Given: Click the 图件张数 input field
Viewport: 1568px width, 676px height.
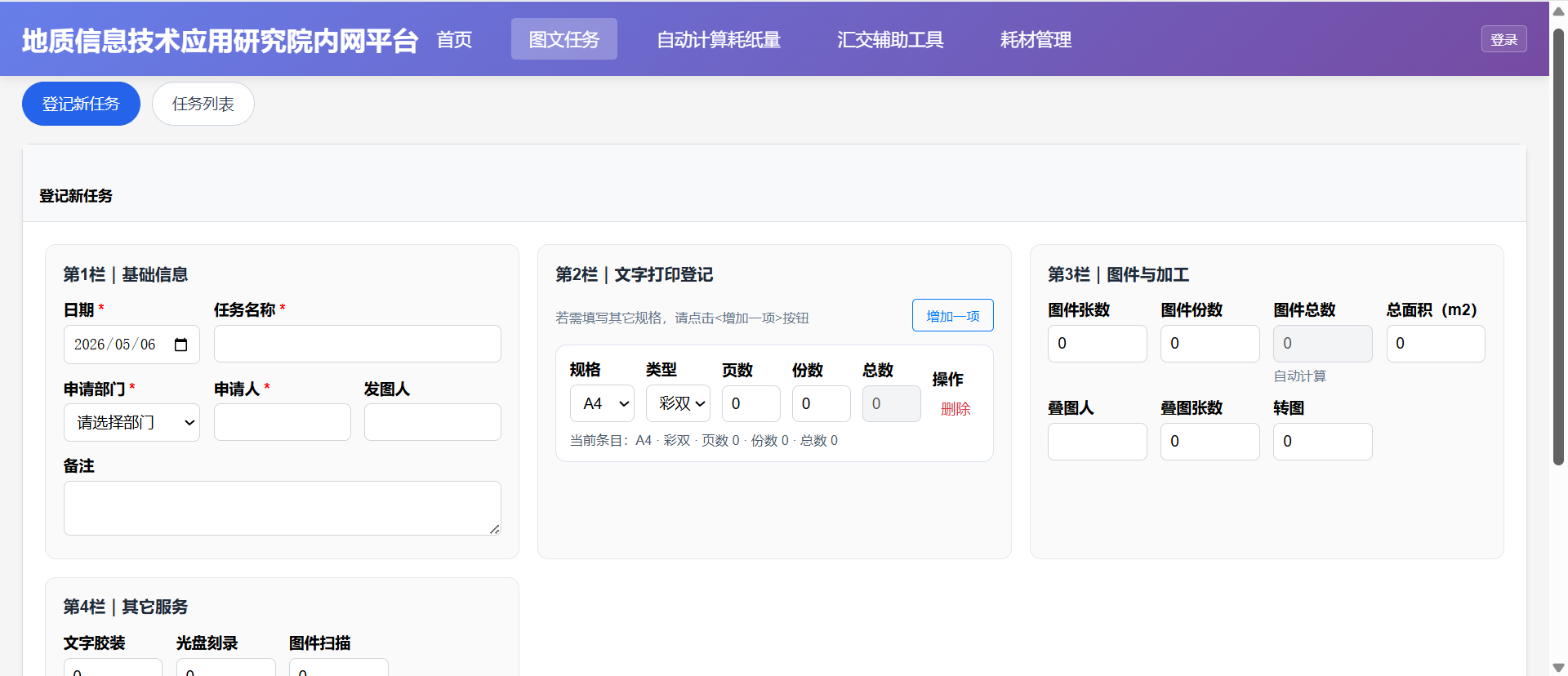Looking at the screenshot, I should [x=1098, y=344].
